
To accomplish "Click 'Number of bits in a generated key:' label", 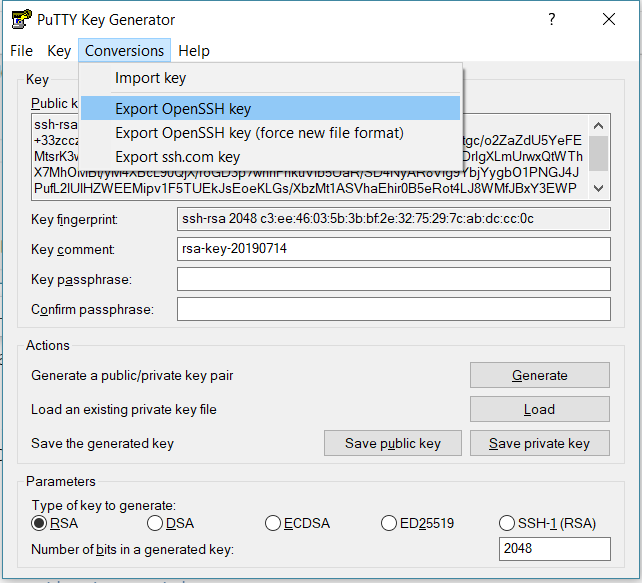I will click(133, 549).
